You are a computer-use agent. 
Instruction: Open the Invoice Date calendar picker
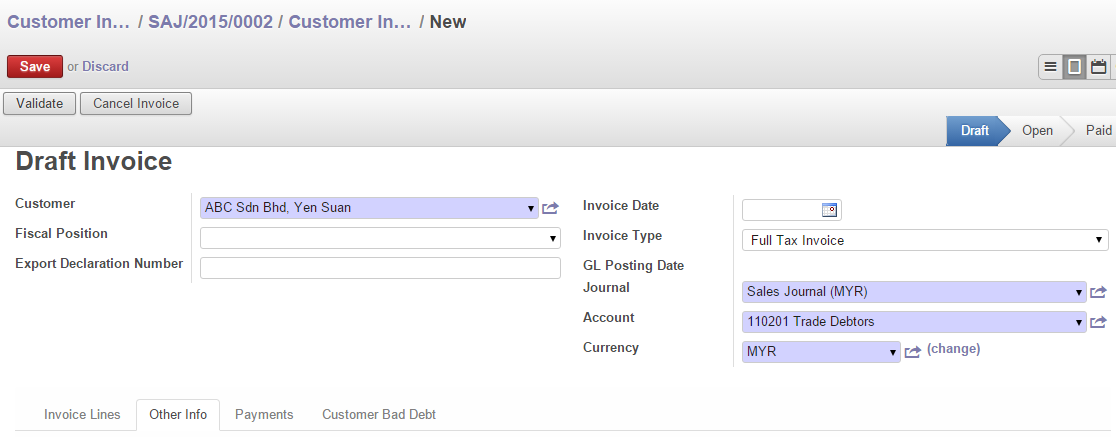[x=830, y=210]
